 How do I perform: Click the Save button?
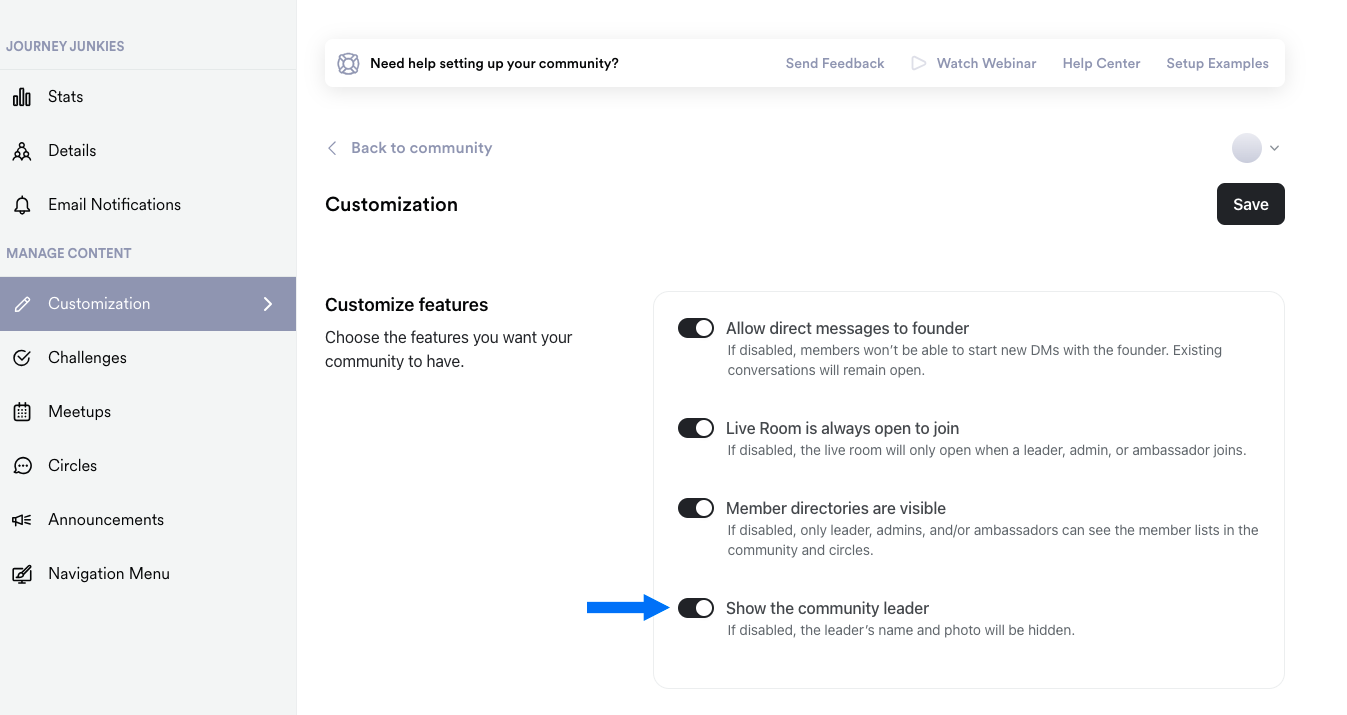point(1250,204)
